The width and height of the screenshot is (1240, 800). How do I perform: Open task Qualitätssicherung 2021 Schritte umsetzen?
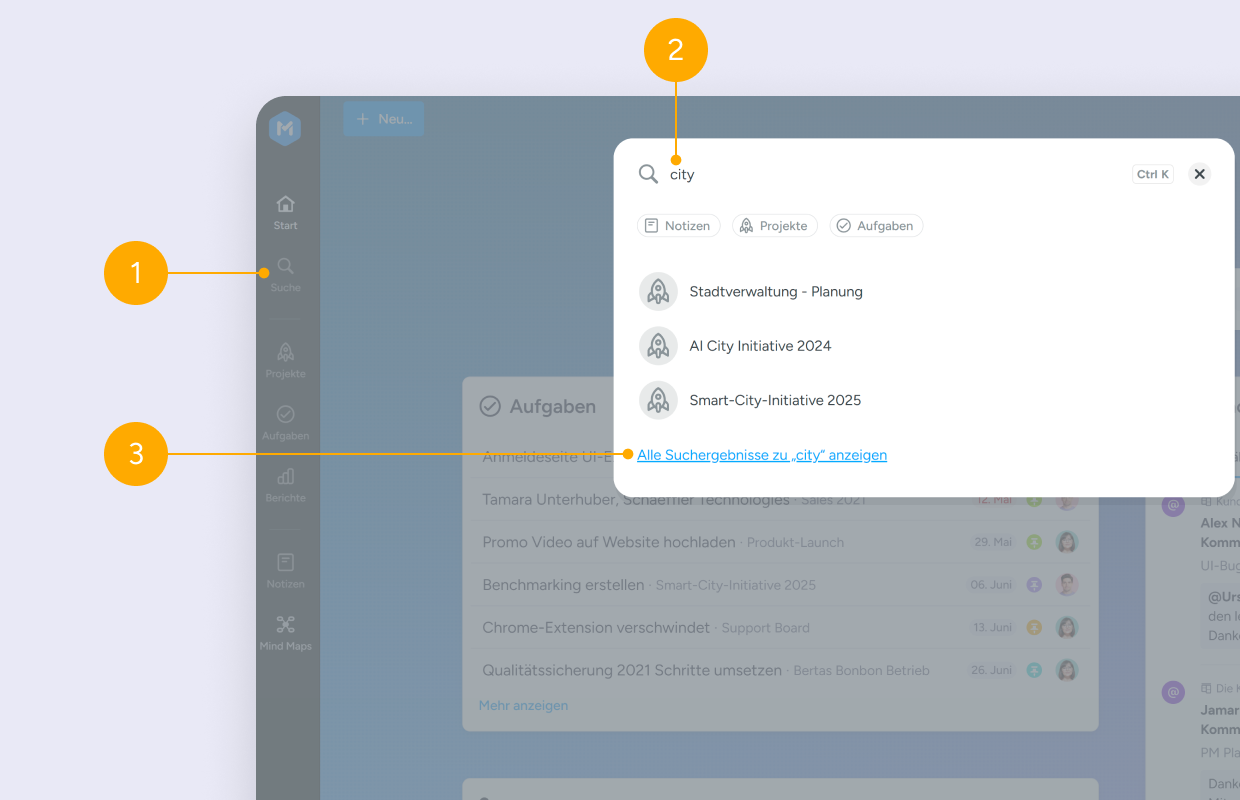(x=632, y=670)
